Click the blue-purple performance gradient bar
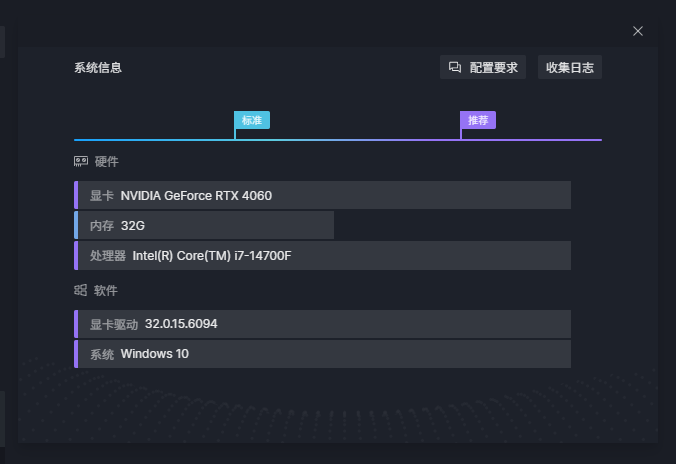676x464 pixels. [x=338, y=140]
